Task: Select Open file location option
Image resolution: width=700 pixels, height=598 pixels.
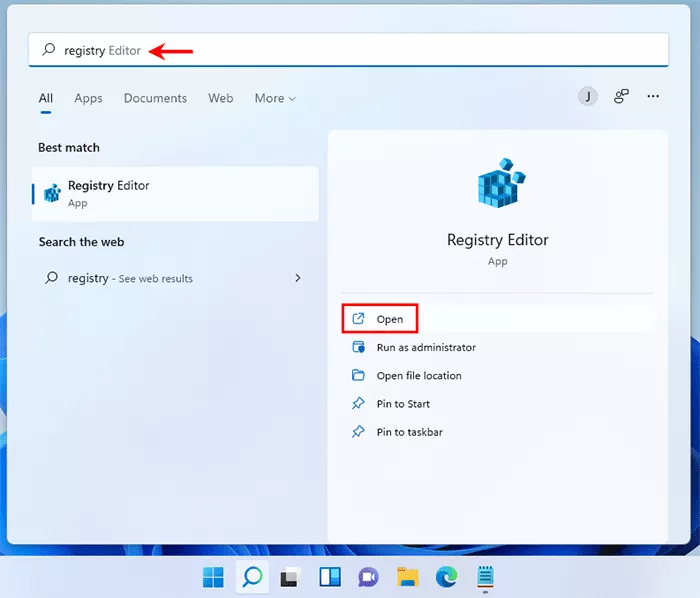Action: (x=419, y=376)
